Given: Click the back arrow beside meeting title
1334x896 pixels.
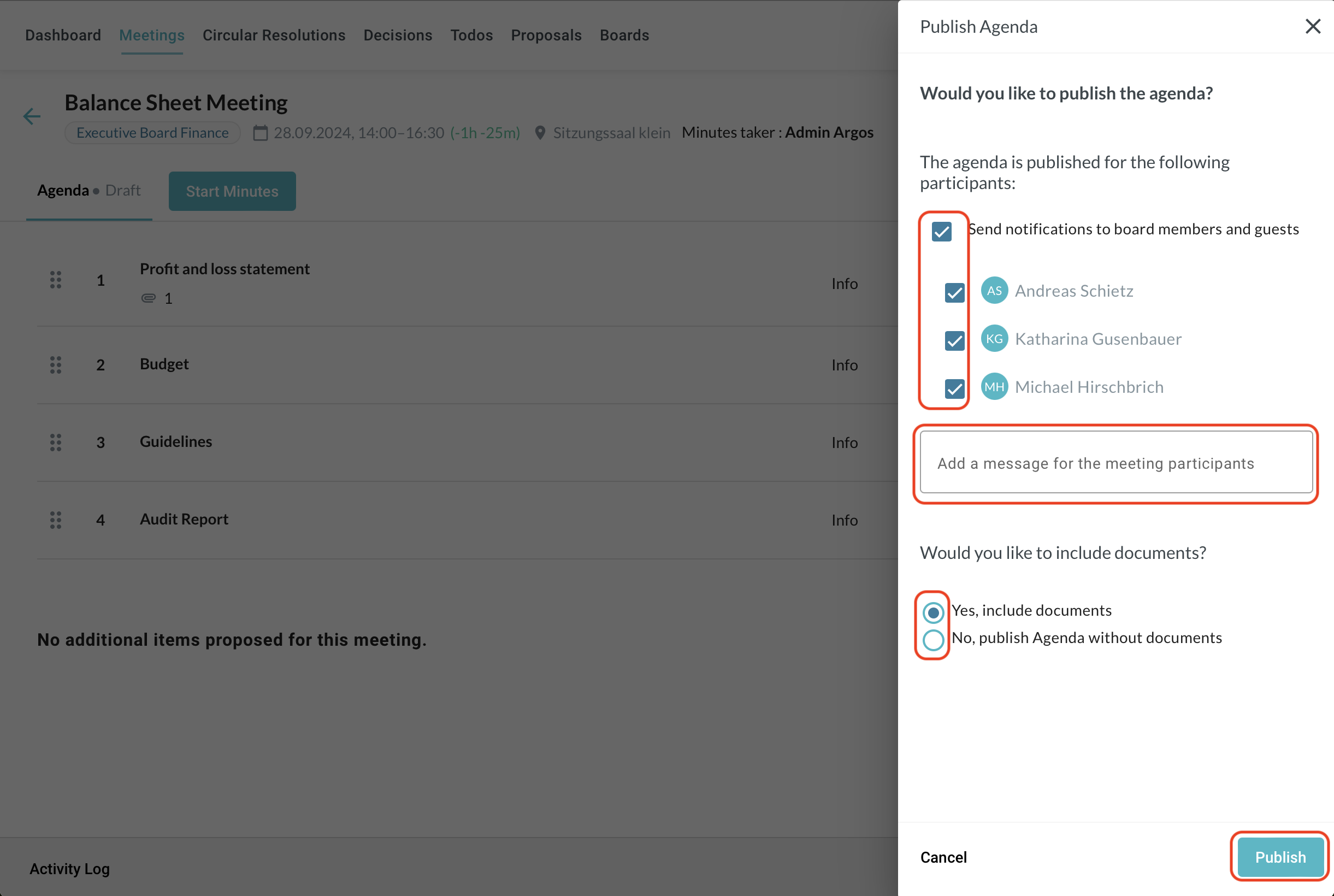Looking at the screenshot, I should pos(32,116).
